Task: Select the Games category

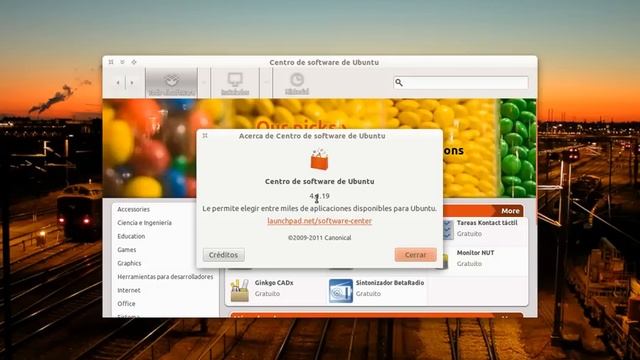Action: pos(127,250)
